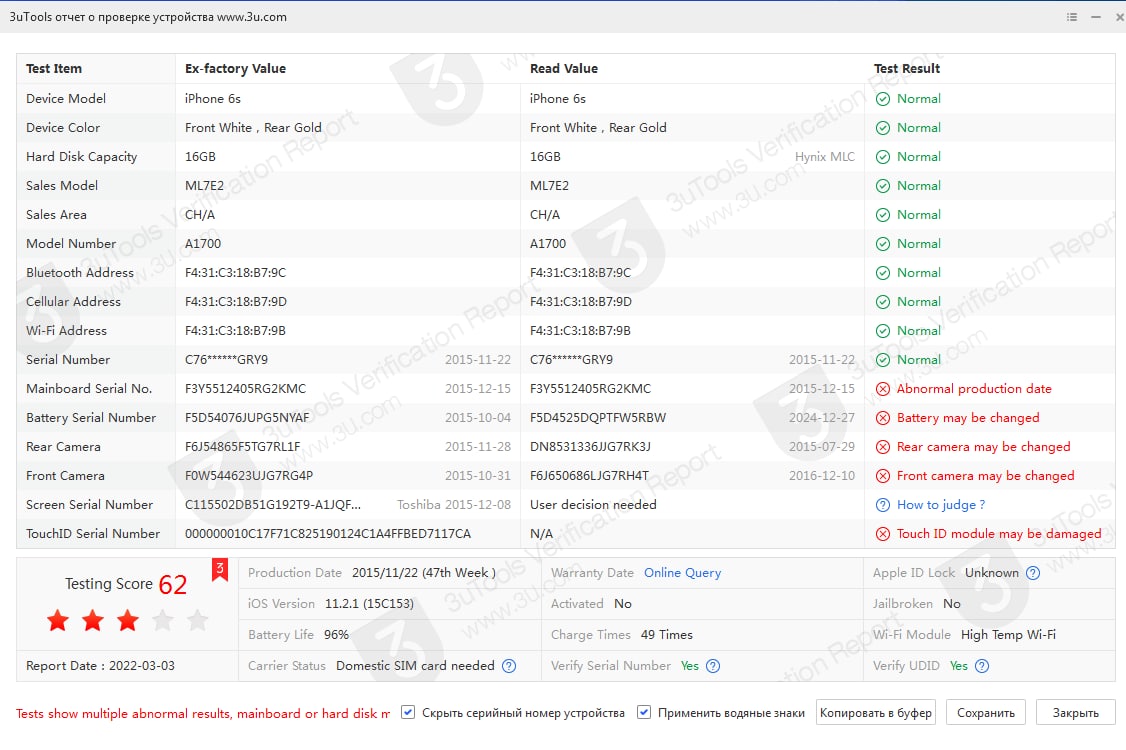The image size is (1126, 750).
Task: Click the 'Read Value' column header
Action: 564,69
